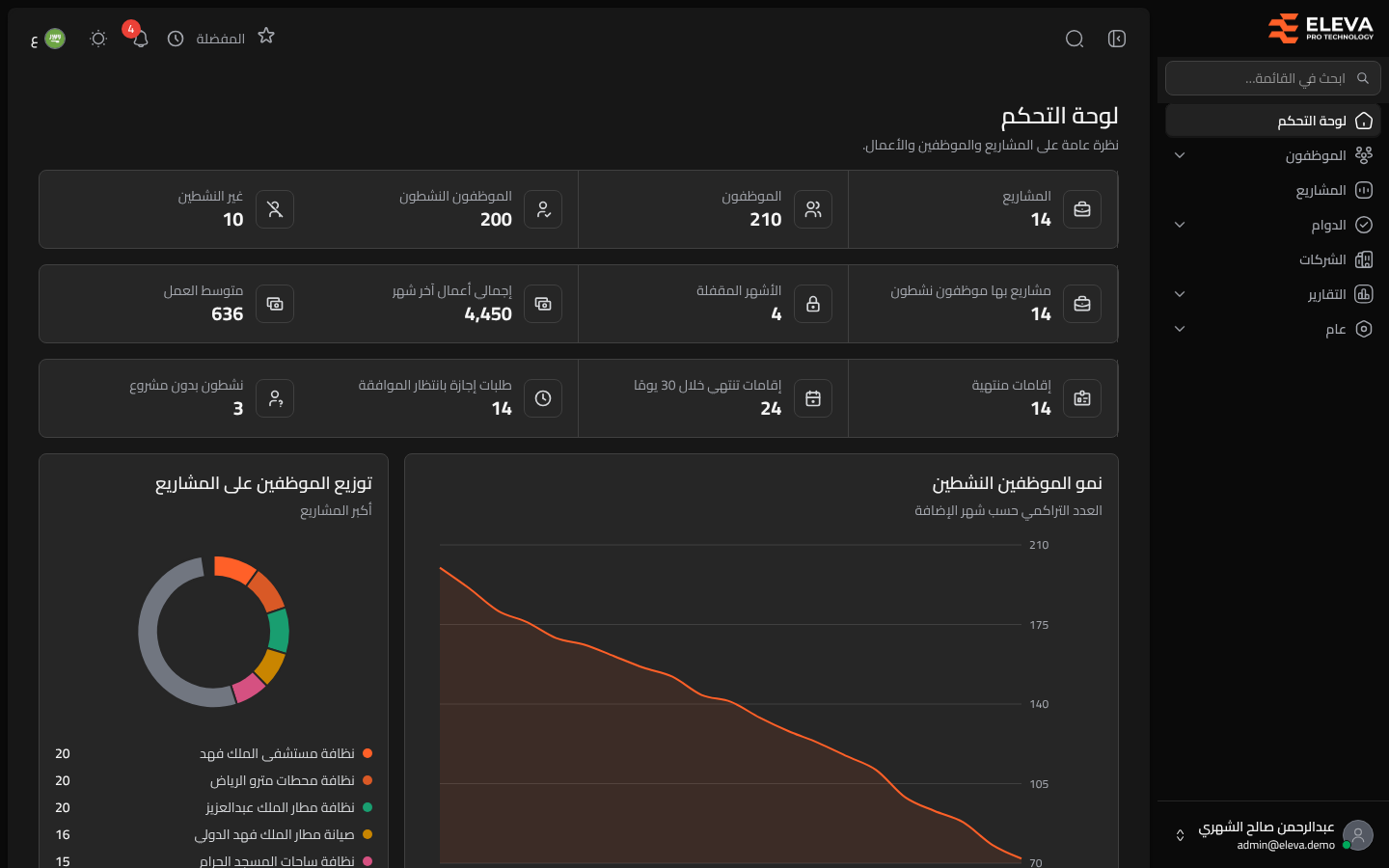Expand the الدوام sidebar submenu chevron

[x=1180, y=225]
